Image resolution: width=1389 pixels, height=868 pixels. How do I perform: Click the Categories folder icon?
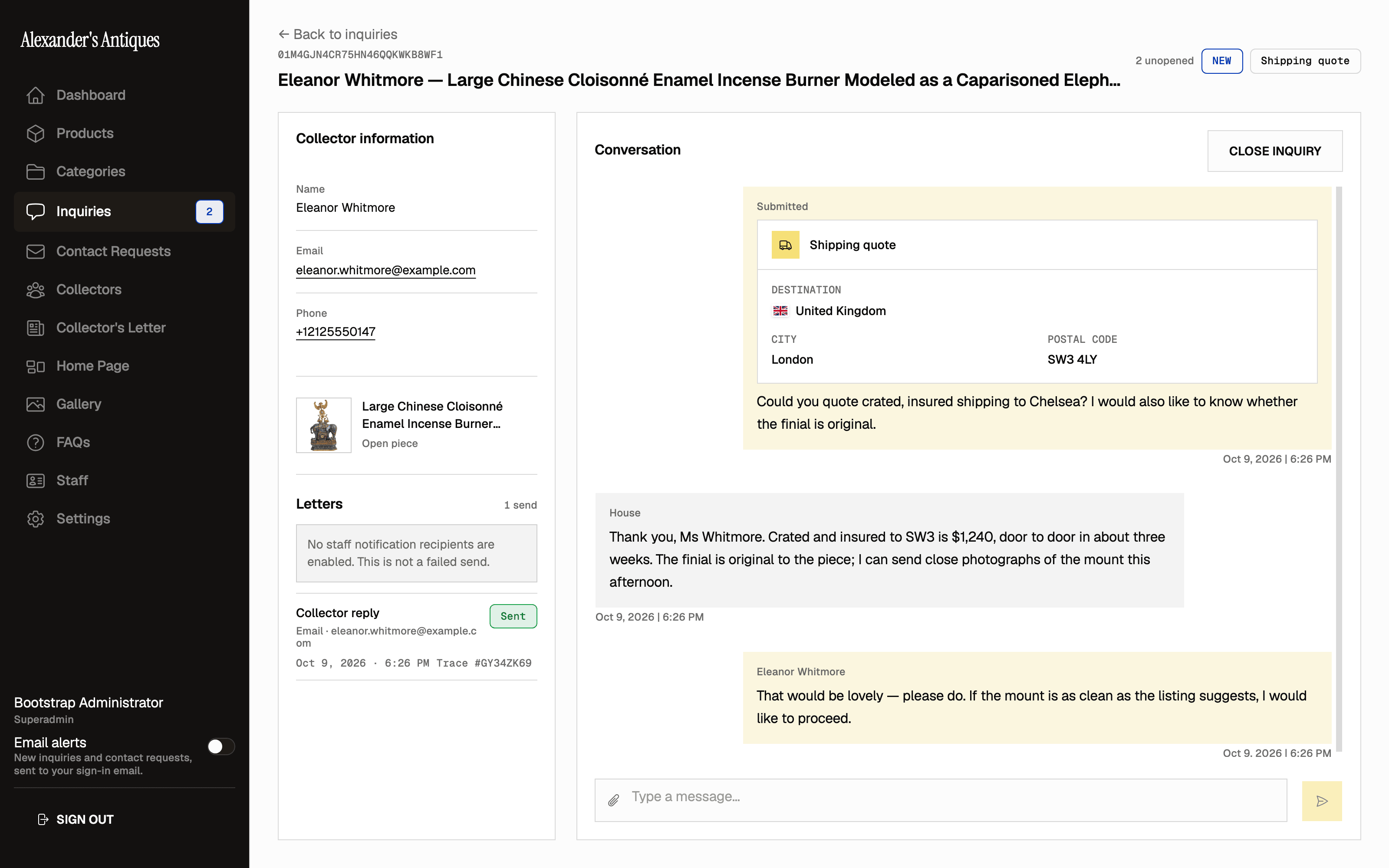[36, 172]
